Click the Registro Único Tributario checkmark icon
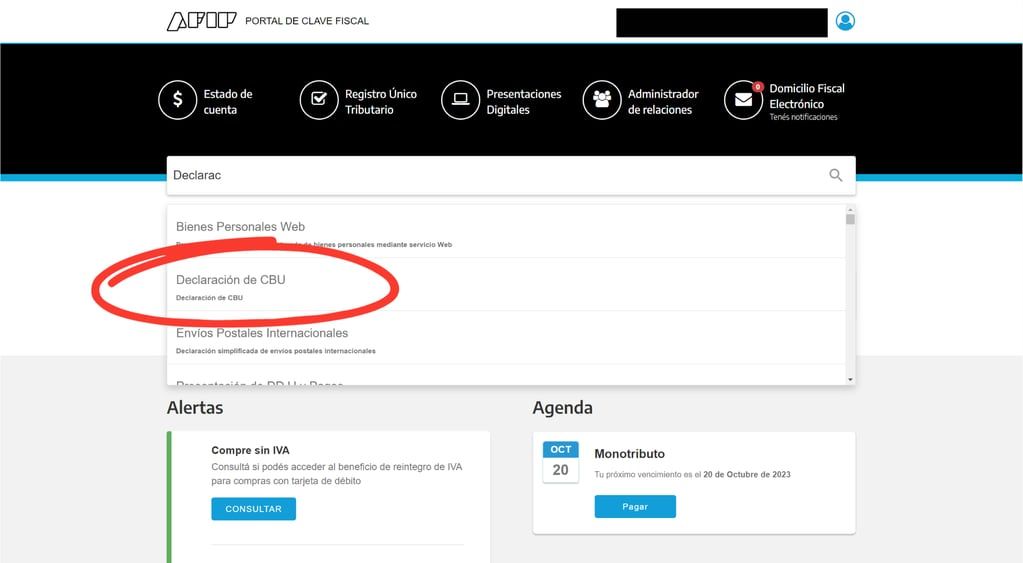The image size is (1023, 563). 319,100
